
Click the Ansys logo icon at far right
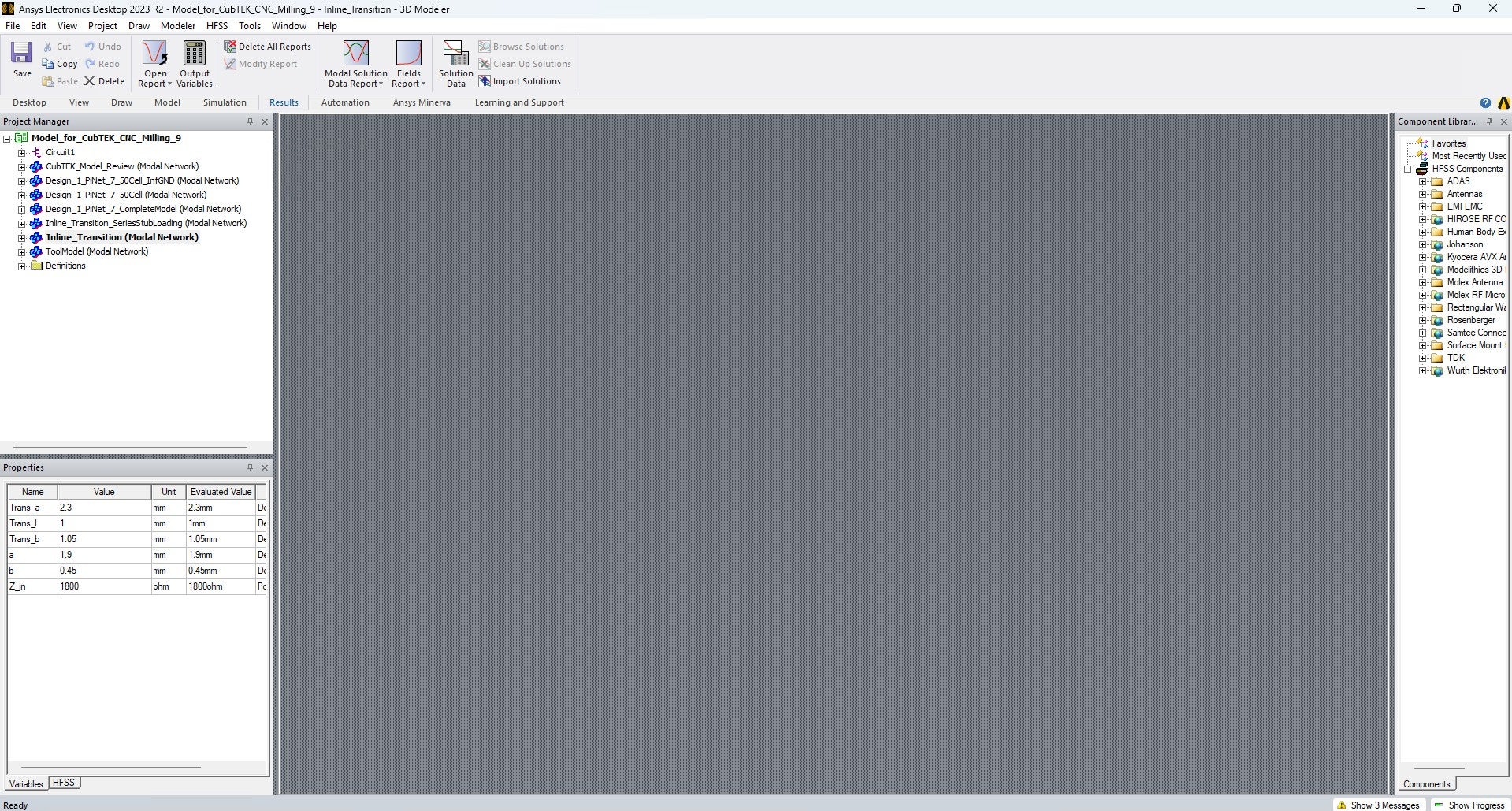[x=1503, y=102]
